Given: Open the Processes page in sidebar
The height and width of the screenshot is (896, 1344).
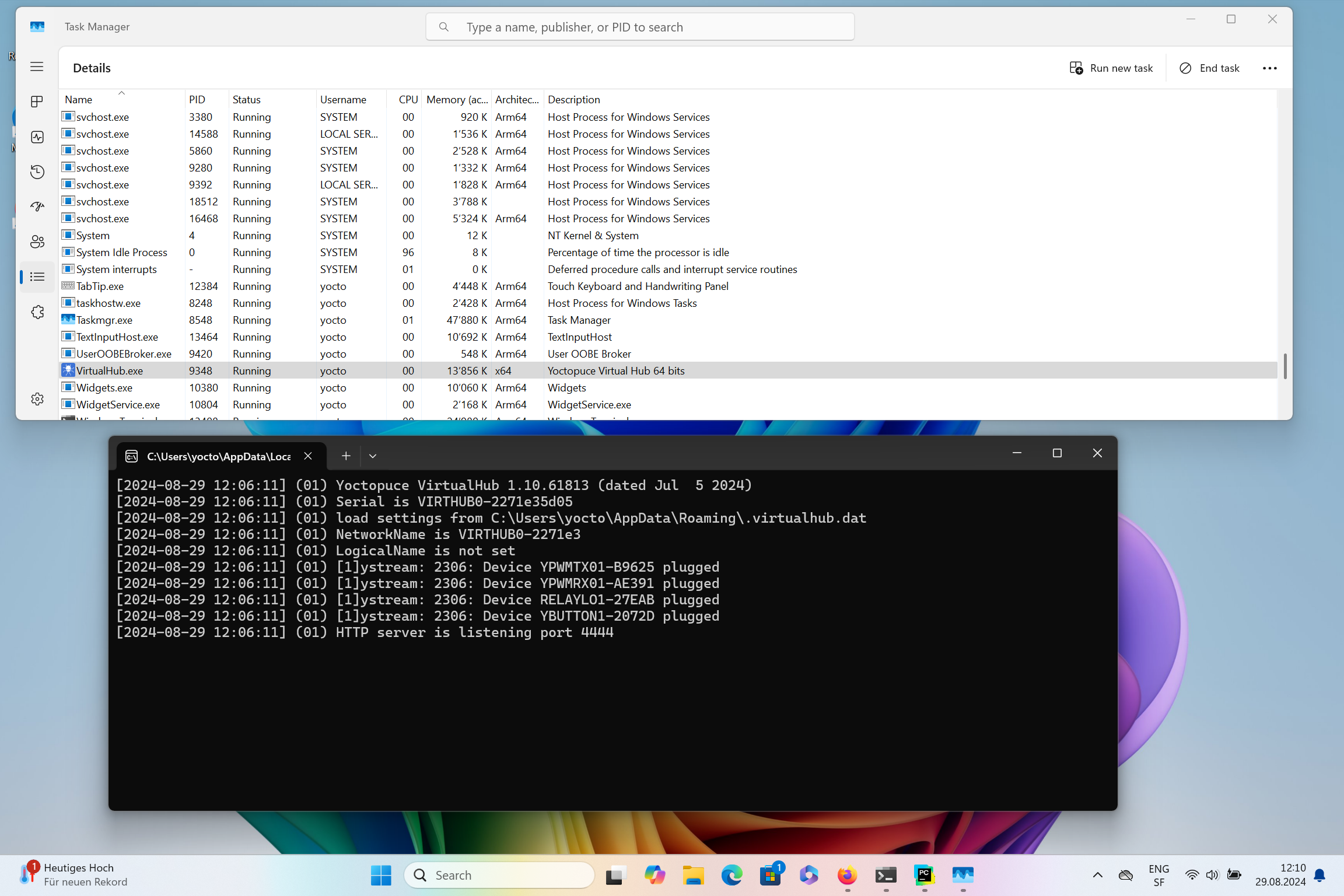Looking at the screenshot, I should point(37,101).
